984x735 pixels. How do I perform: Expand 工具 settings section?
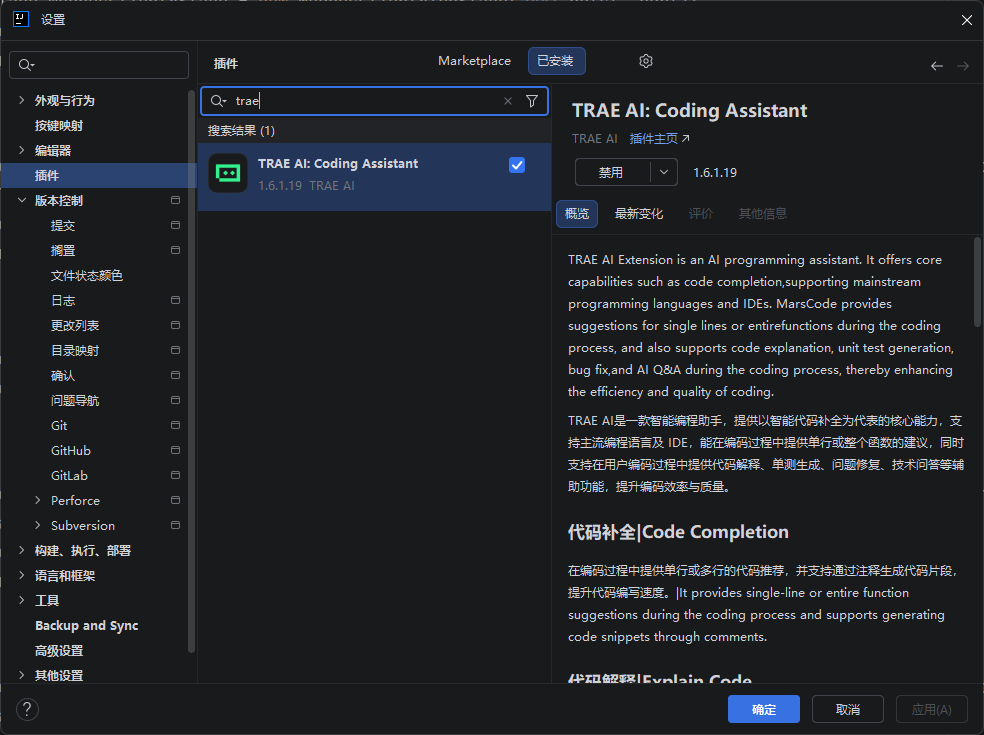22,600
